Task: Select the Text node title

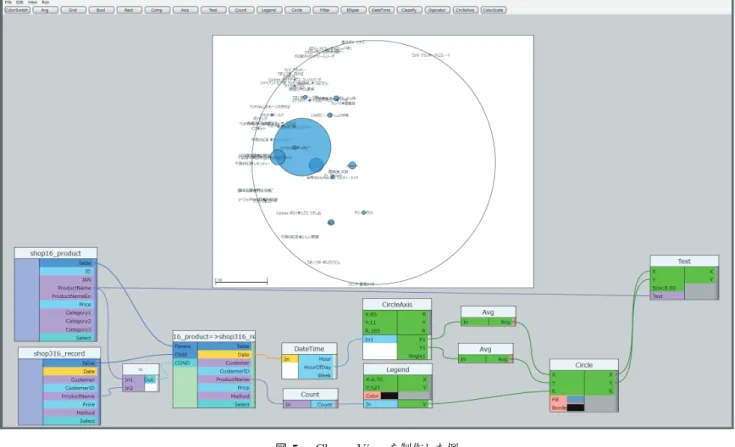Action: click(x=684, y=261)
